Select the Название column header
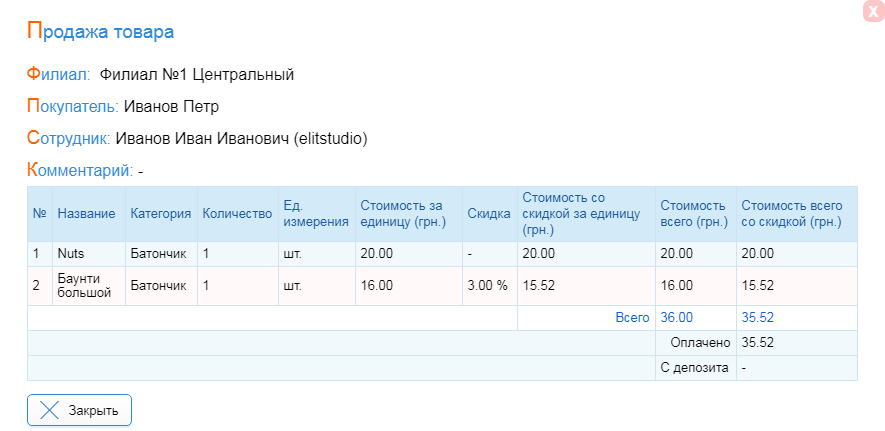This screenshot has width=885, height=431. 86,214
